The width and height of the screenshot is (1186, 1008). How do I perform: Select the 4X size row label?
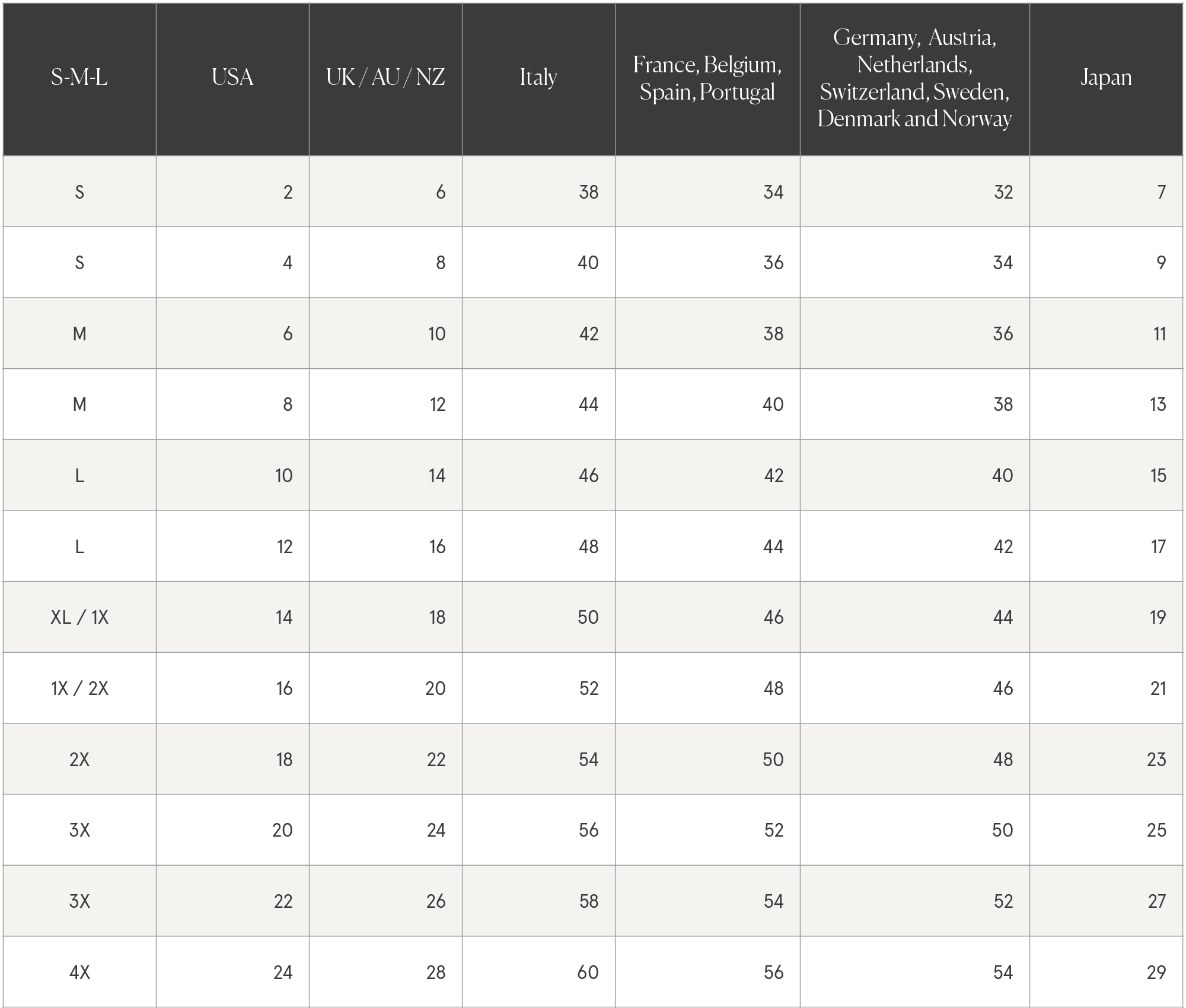click(79, 972)
